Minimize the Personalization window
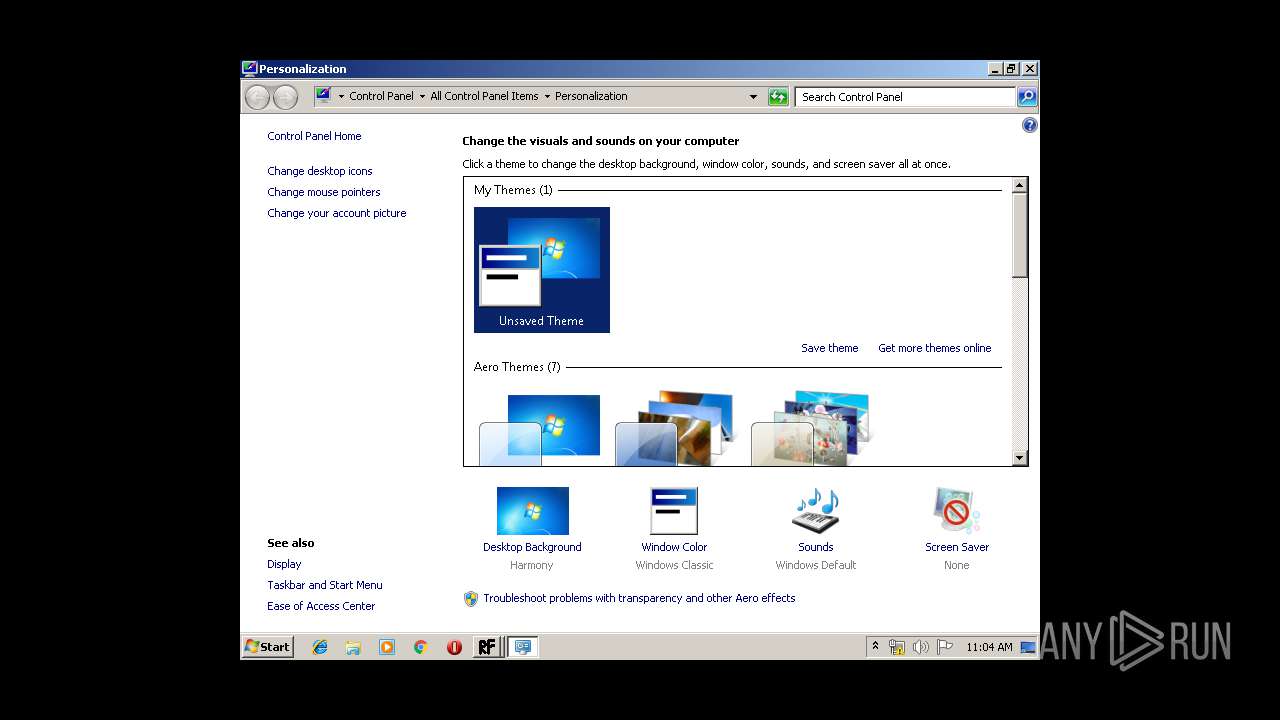1280x720 pixels. coord(995,69)
